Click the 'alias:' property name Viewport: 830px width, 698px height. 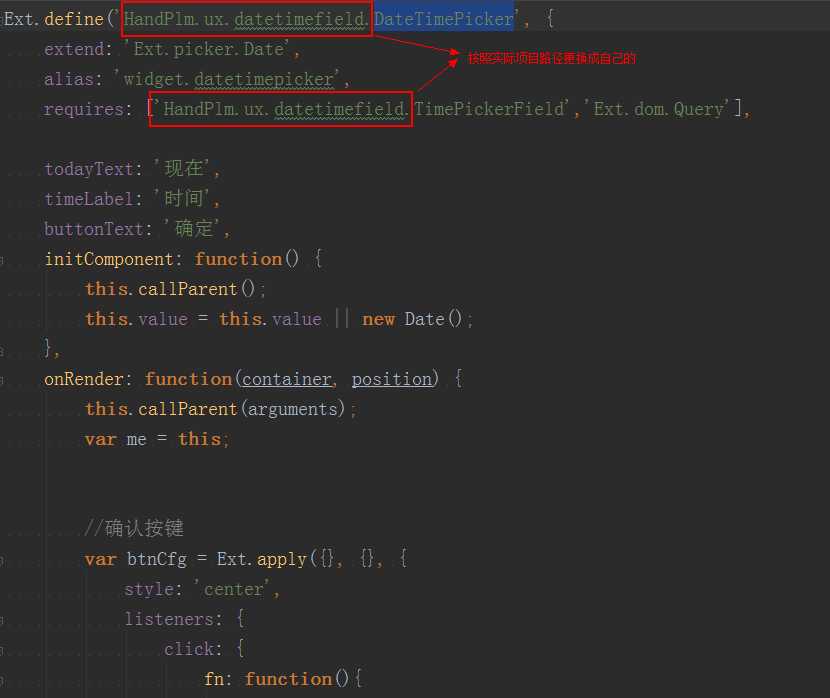73,79
